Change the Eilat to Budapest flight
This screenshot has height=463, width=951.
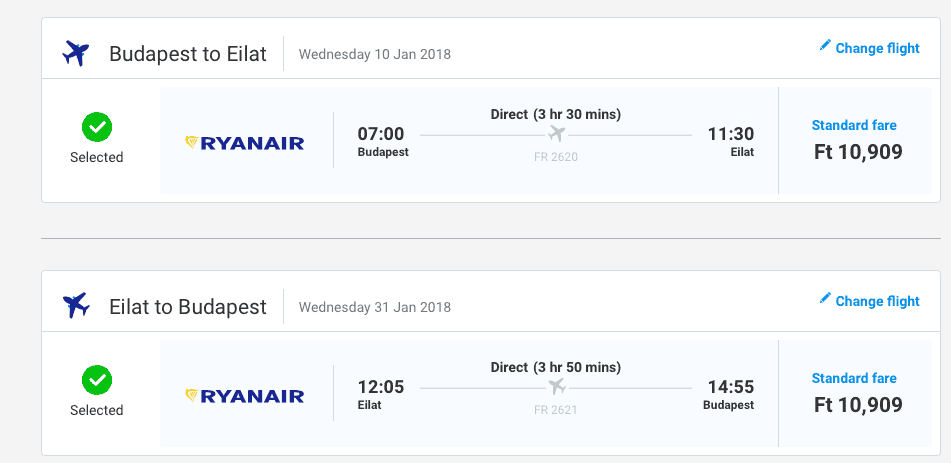[877, 302]
